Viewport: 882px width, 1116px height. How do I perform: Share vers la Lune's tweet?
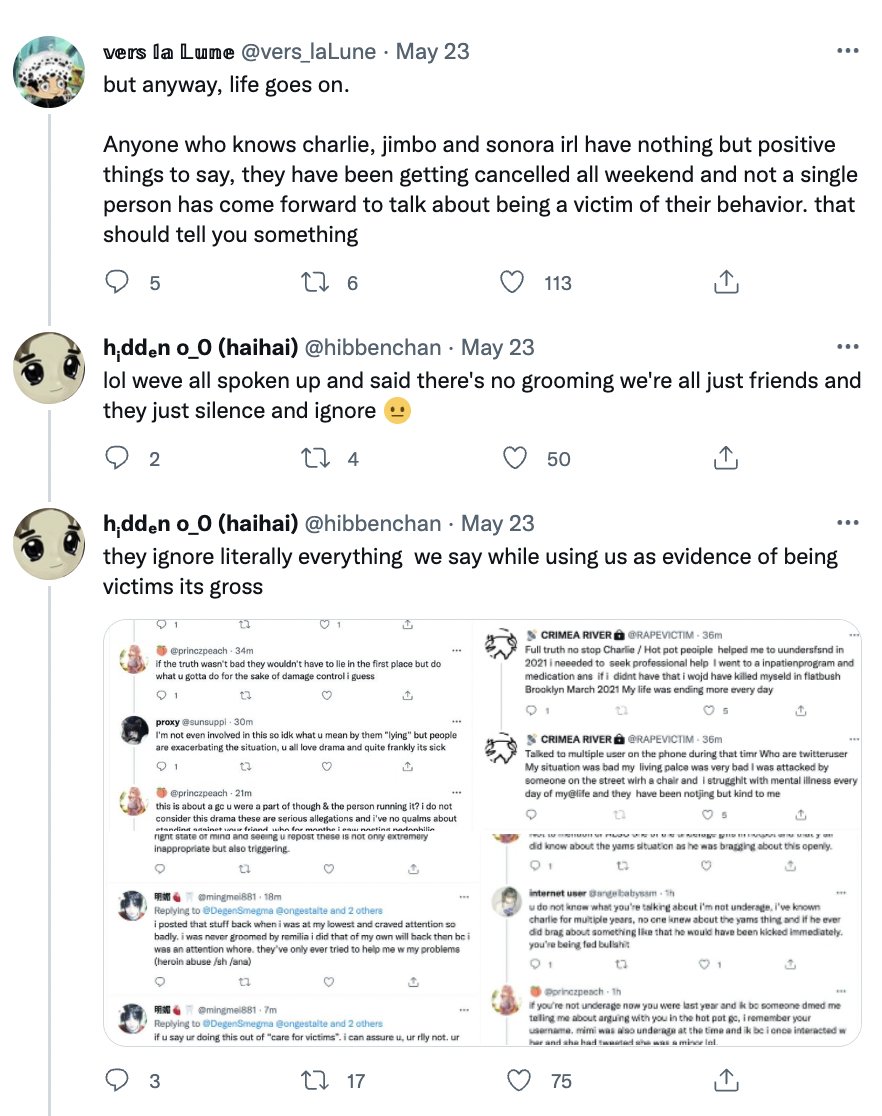pyautogui.click(x=726, y=283)
